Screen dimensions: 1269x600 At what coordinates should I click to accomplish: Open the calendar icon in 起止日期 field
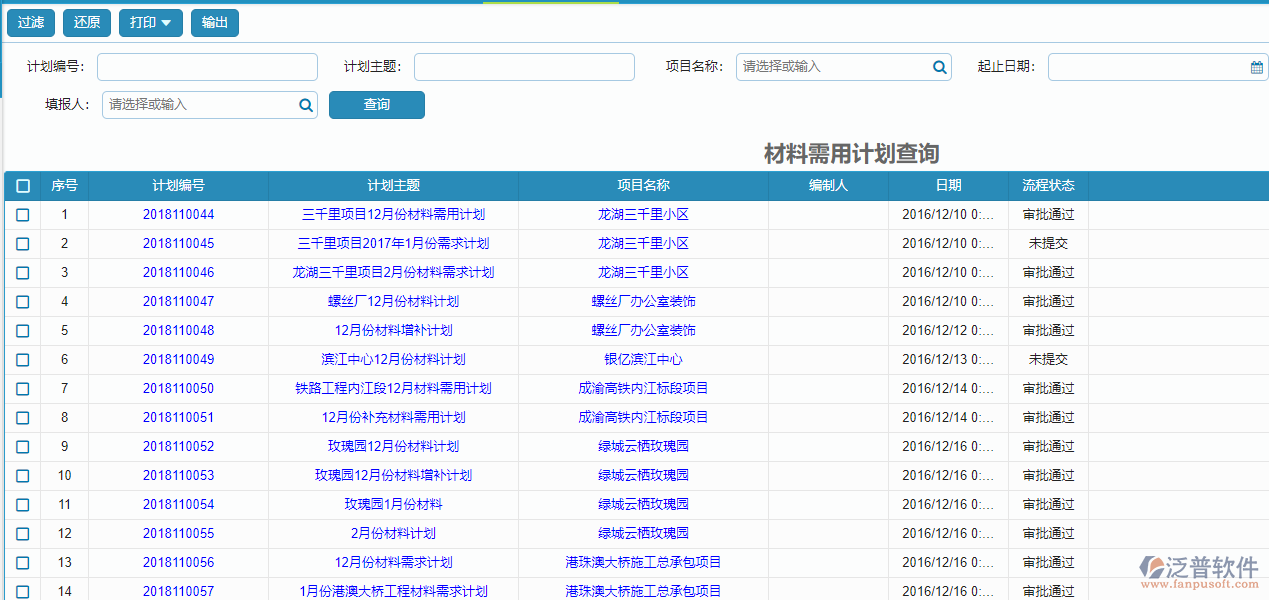[x=1256, y=67]
